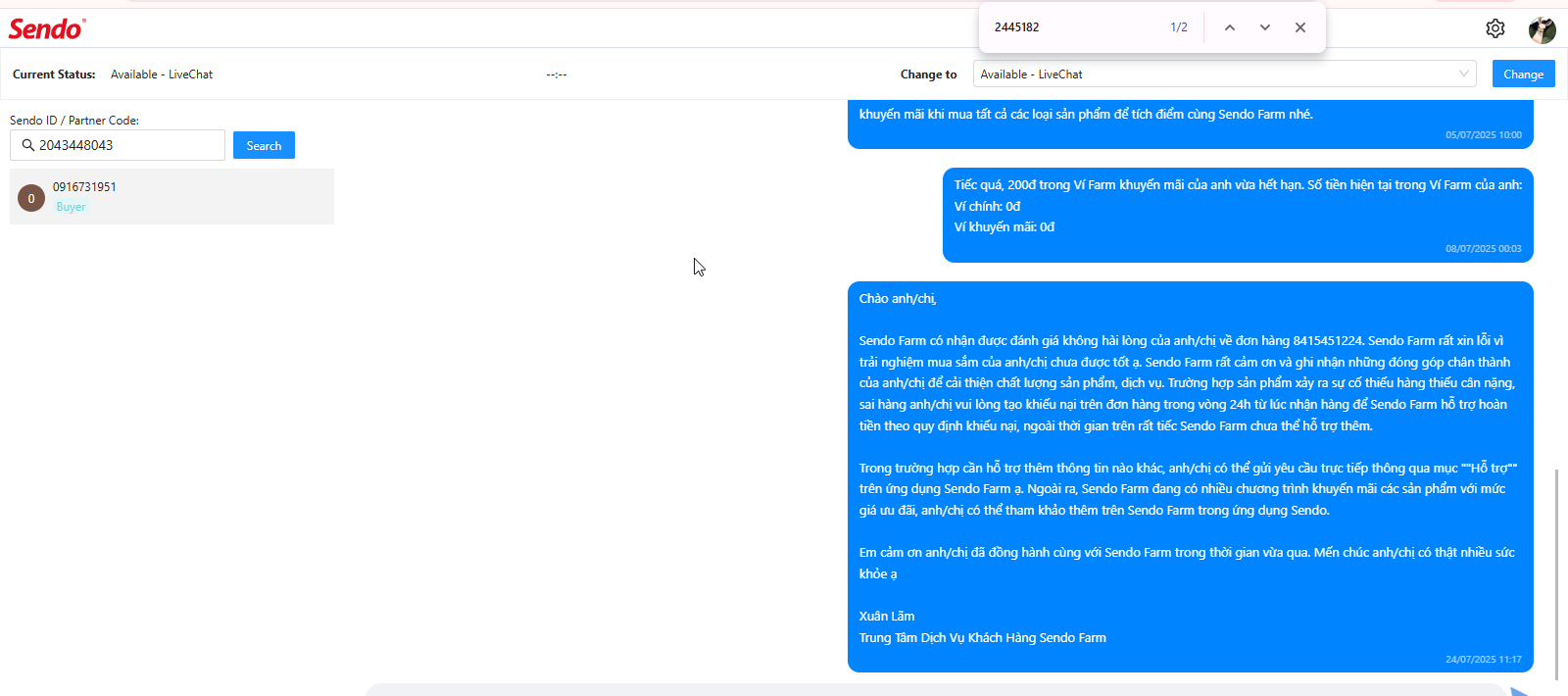
Task: Go to previous find match
Action: [1230, 27]
